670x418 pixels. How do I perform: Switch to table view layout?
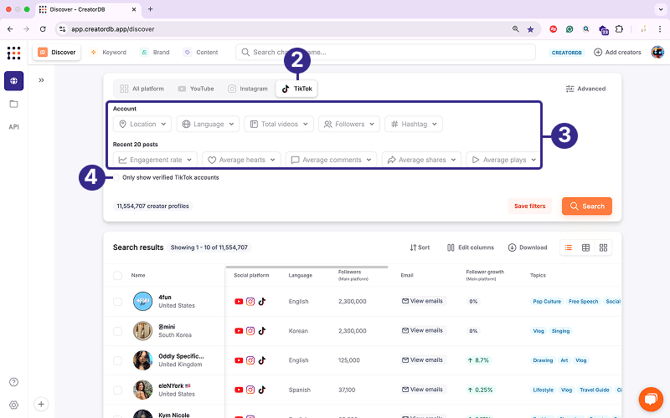(x=586, y=248)
